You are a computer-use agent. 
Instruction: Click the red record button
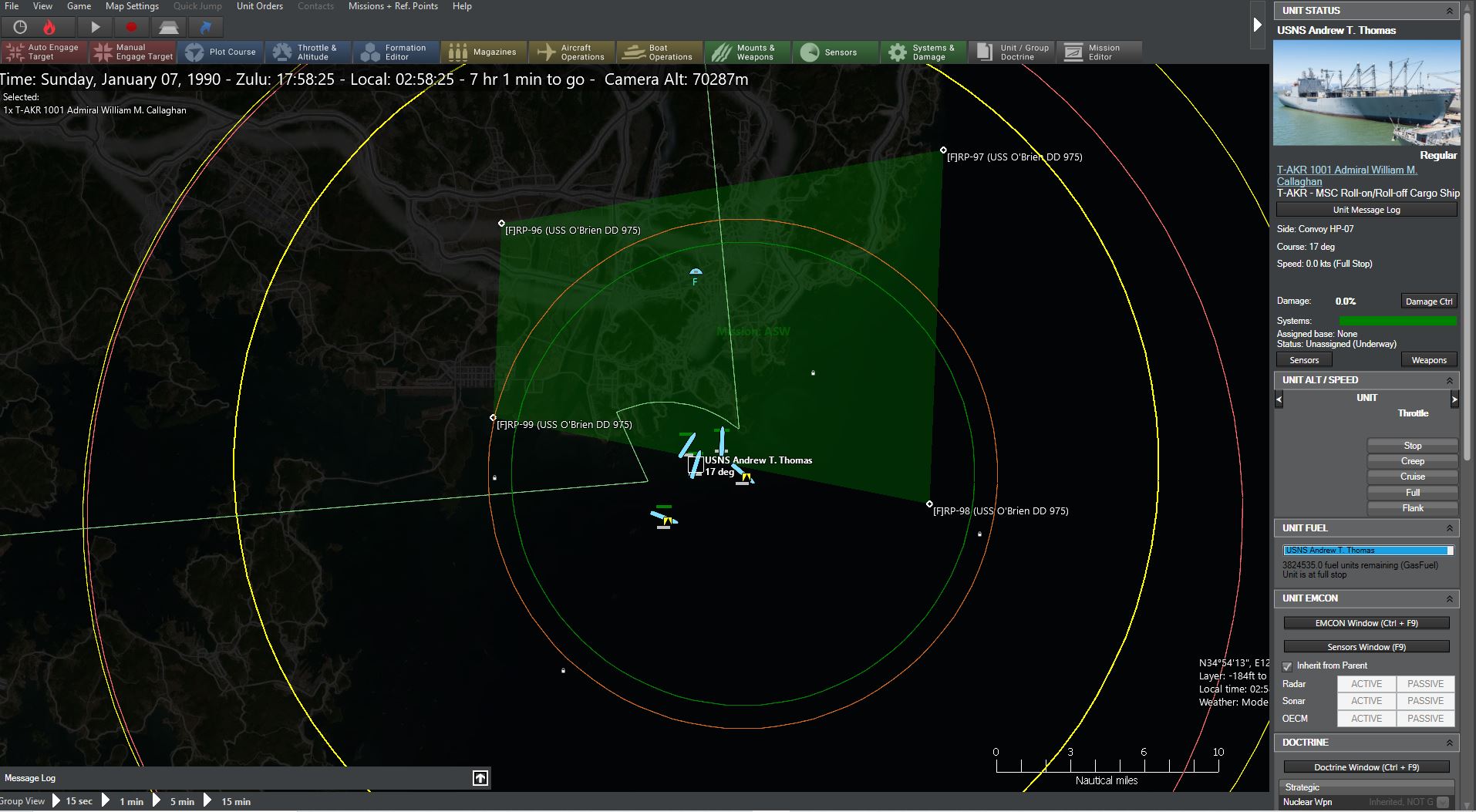(131, 27)
